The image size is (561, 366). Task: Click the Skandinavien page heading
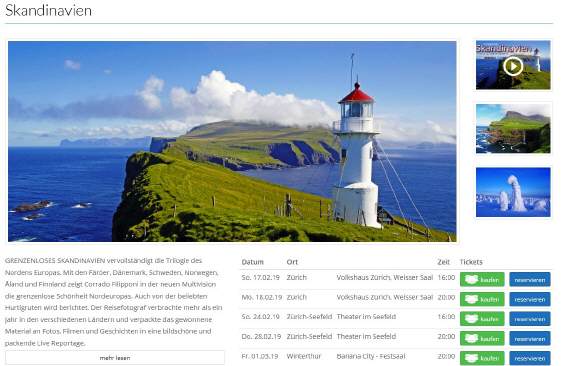48,10
